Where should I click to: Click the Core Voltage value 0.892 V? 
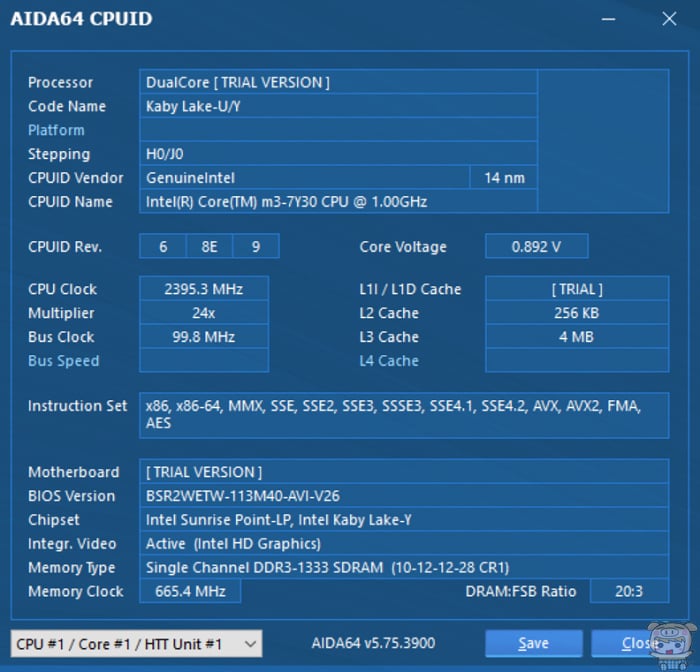click(536, 246)
